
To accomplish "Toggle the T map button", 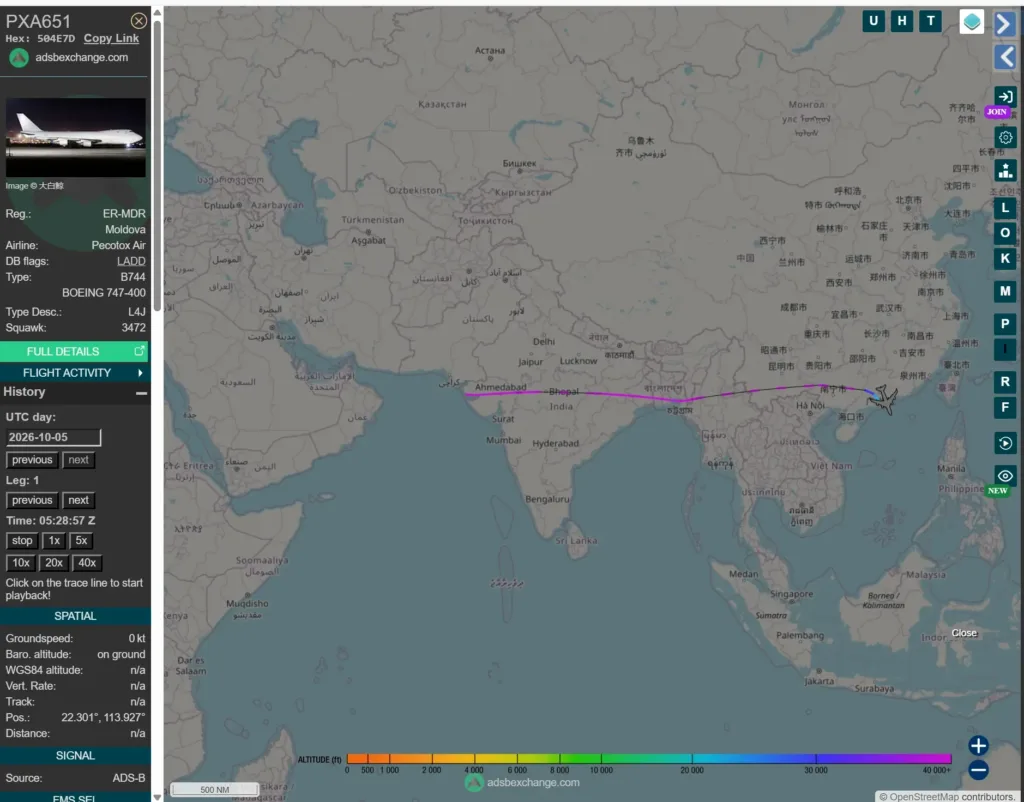I will tap(931, 22).
